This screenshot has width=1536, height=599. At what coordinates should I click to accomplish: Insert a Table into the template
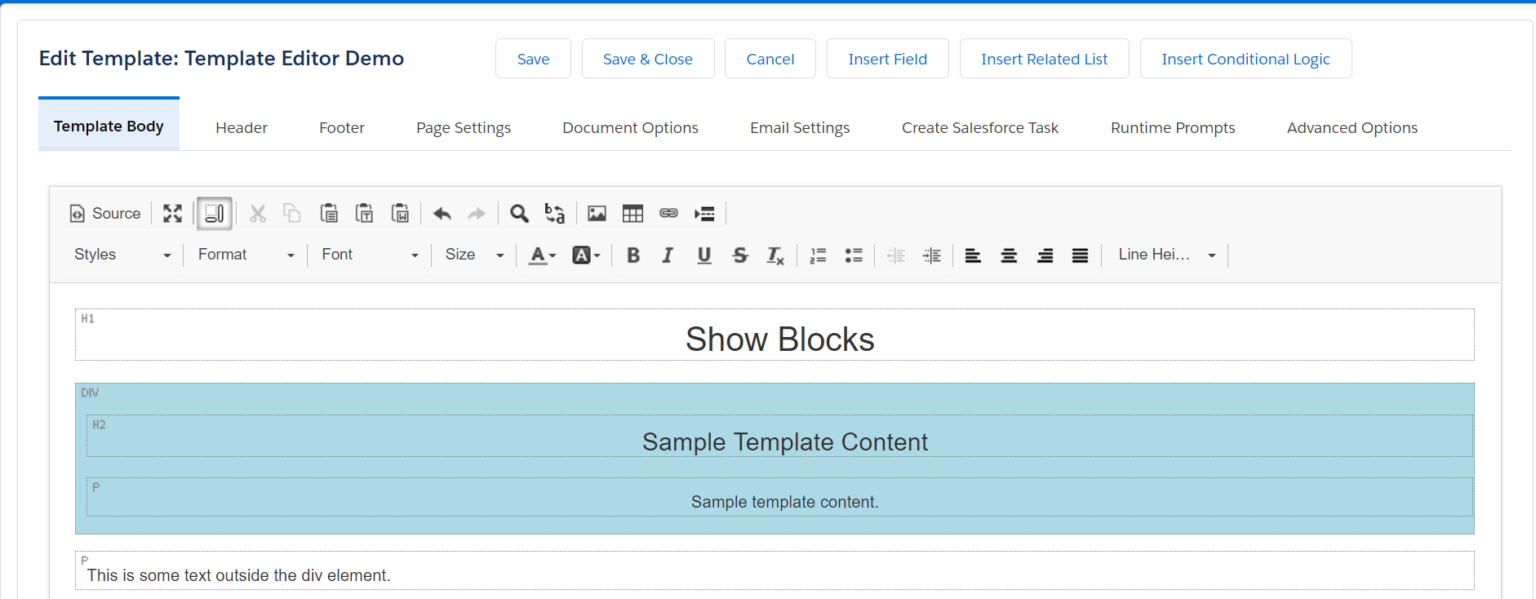[x=632, y=213]
